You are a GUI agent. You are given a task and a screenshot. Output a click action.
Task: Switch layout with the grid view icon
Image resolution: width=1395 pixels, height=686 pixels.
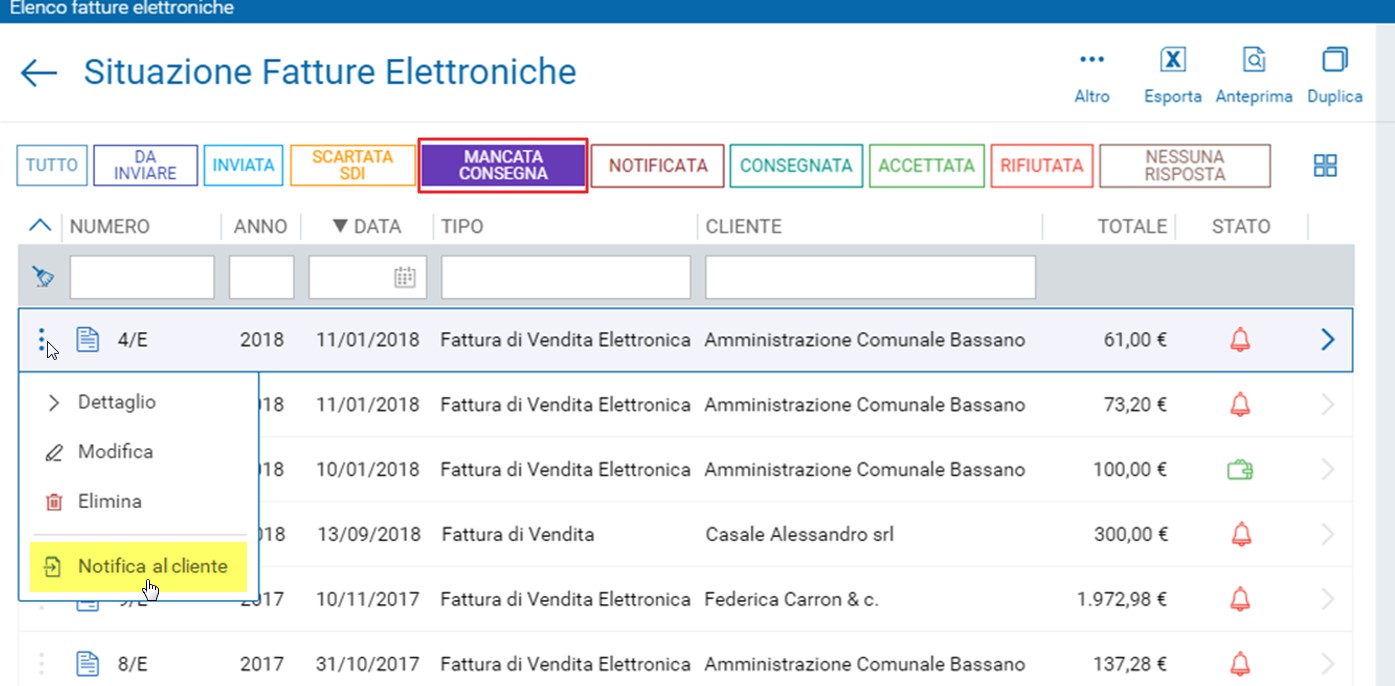point(1325,166)
